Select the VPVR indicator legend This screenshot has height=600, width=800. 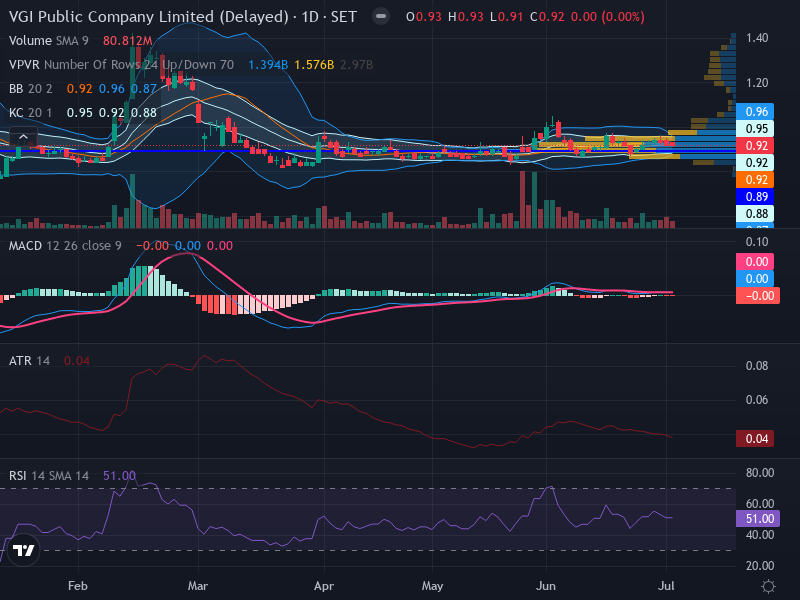[x=121, y=65]
